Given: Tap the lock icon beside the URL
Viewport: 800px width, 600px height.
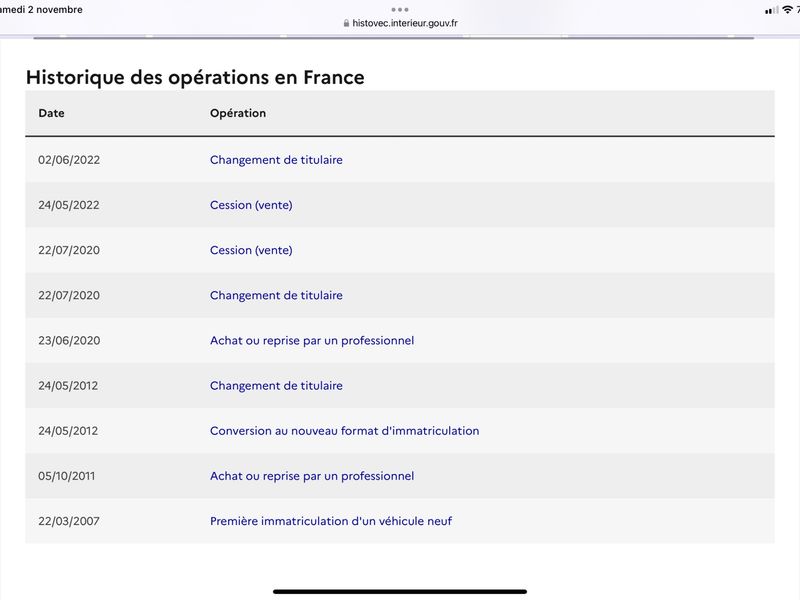Looking at the screenshot, I should 346,23.
